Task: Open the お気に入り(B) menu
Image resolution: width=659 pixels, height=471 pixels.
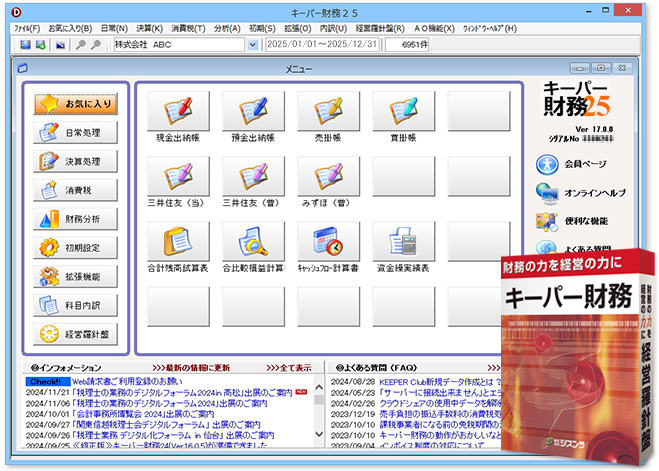Action: (70, 29)
